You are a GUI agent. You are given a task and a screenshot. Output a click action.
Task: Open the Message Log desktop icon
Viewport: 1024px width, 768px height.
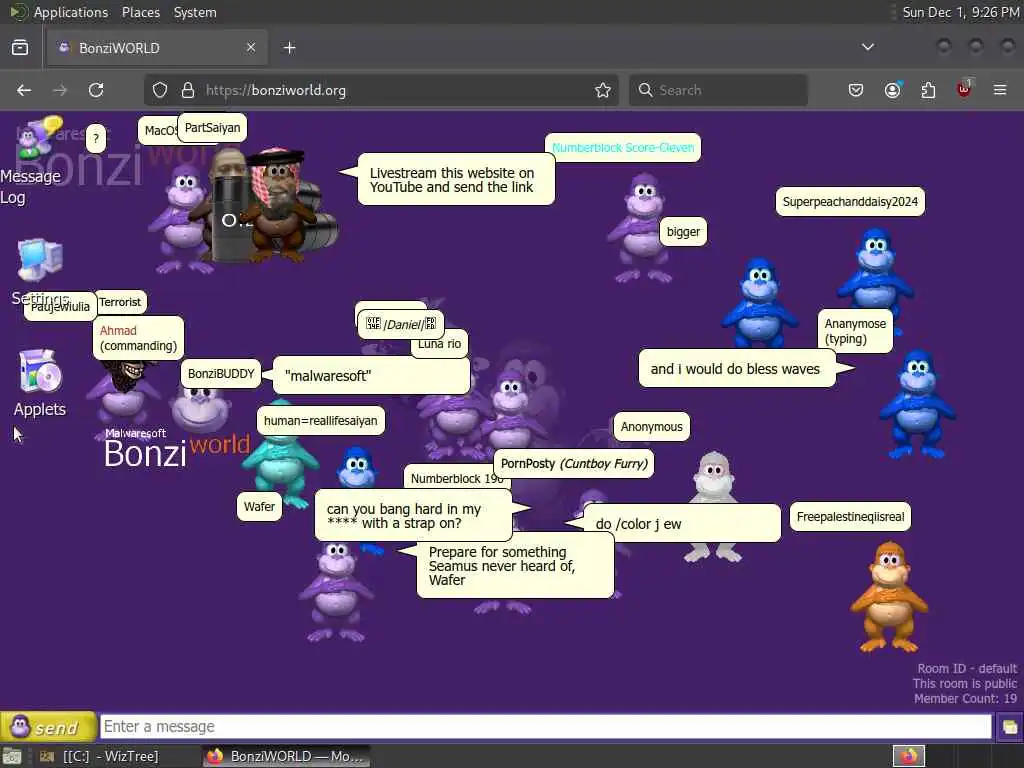(39, 138)
